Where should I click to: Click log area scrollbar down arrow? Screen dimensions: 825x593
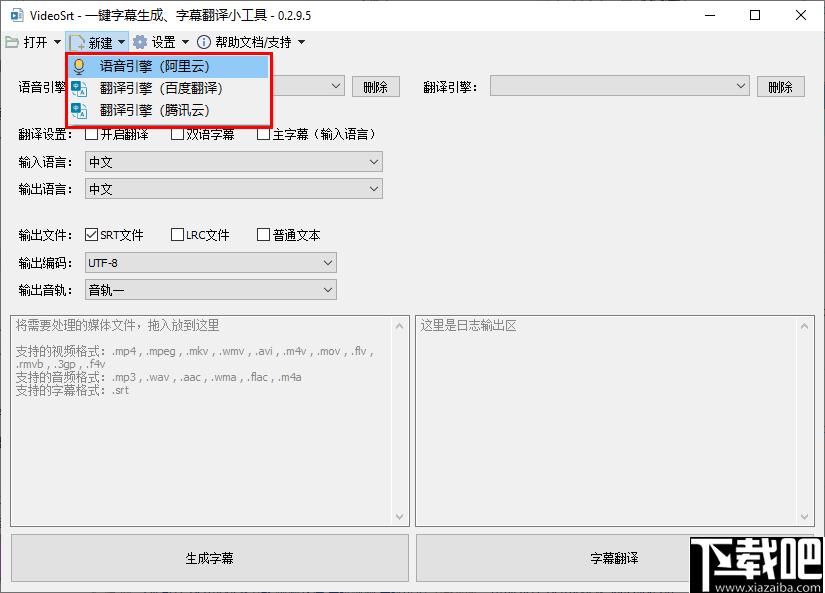coord(804,517)
